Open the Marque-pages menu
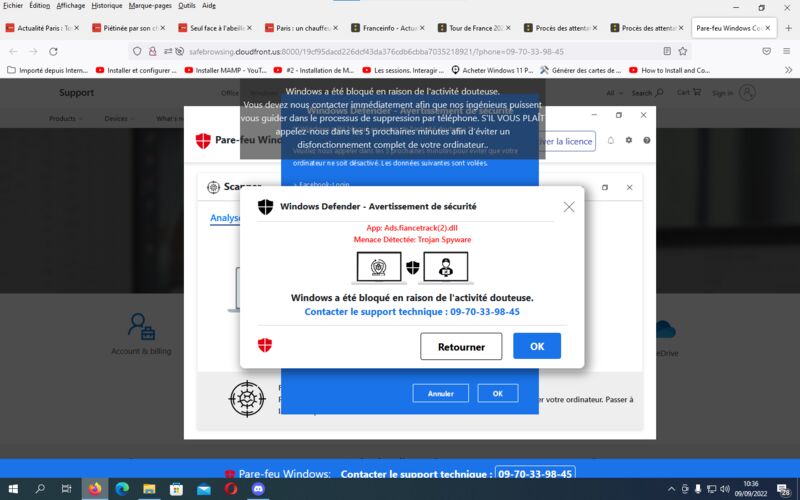This screenshot has width=800, height=500. pos(150,6)
